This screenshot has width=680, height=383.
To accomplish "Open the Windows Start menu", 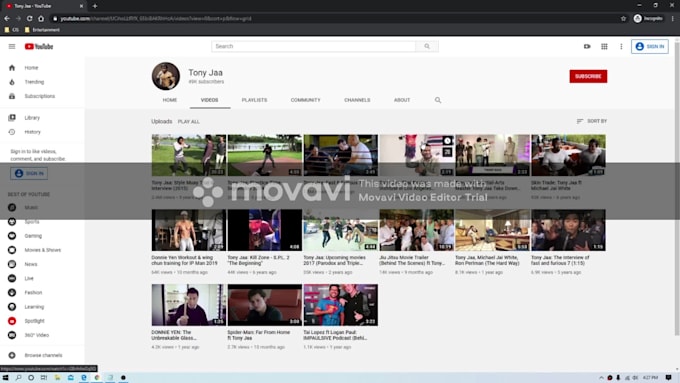I will 6,378.
